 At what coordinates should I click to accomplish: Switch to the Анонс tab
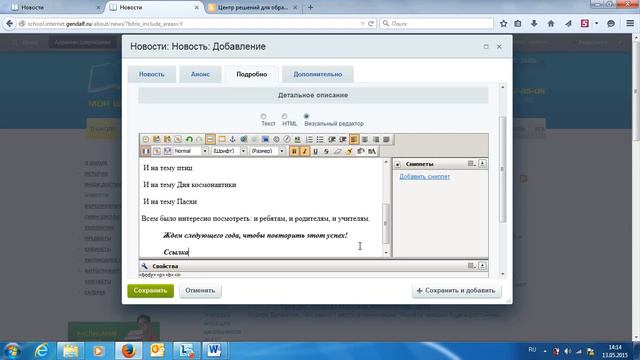tap(200, 74)
